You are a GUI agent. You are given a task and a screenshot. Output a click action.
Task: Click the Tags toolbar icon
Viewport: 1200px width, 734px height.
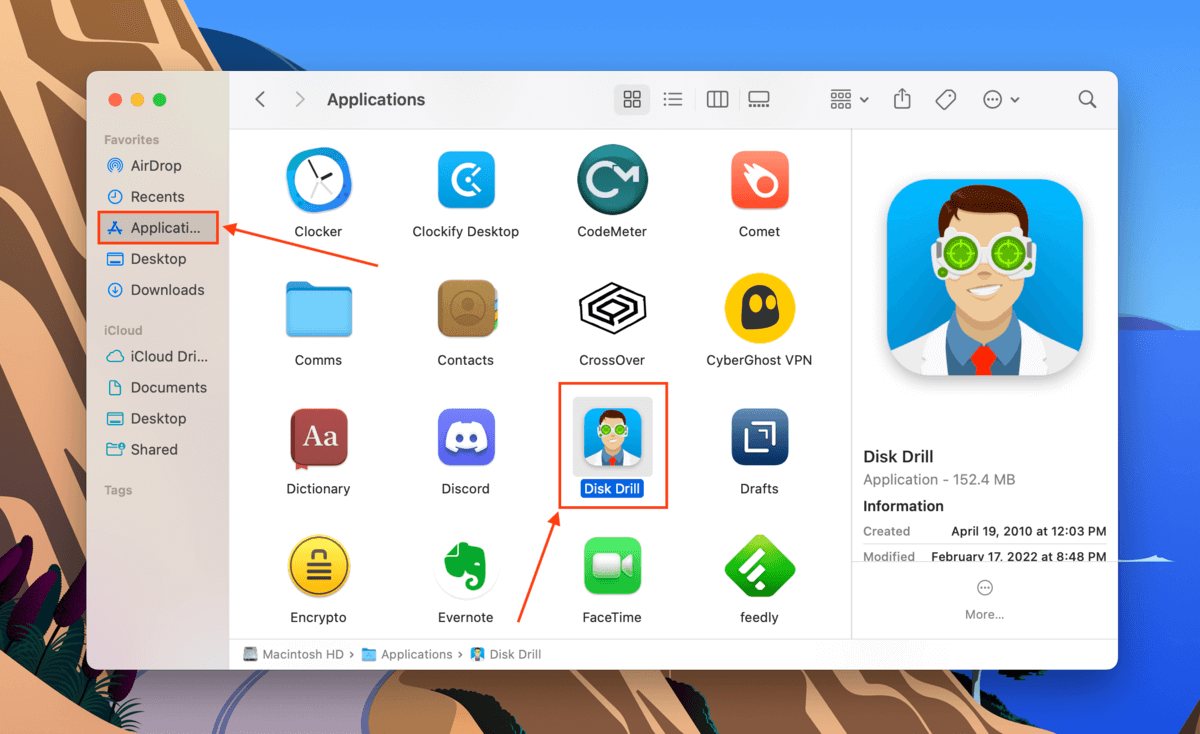click(945, 99)
